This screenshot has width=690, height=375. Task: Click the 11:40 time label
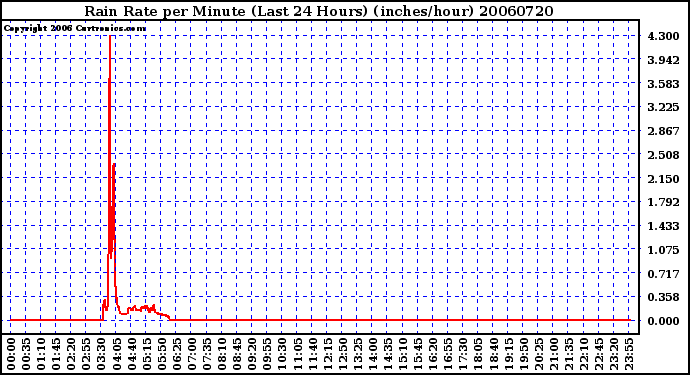(x=312, y=354)
